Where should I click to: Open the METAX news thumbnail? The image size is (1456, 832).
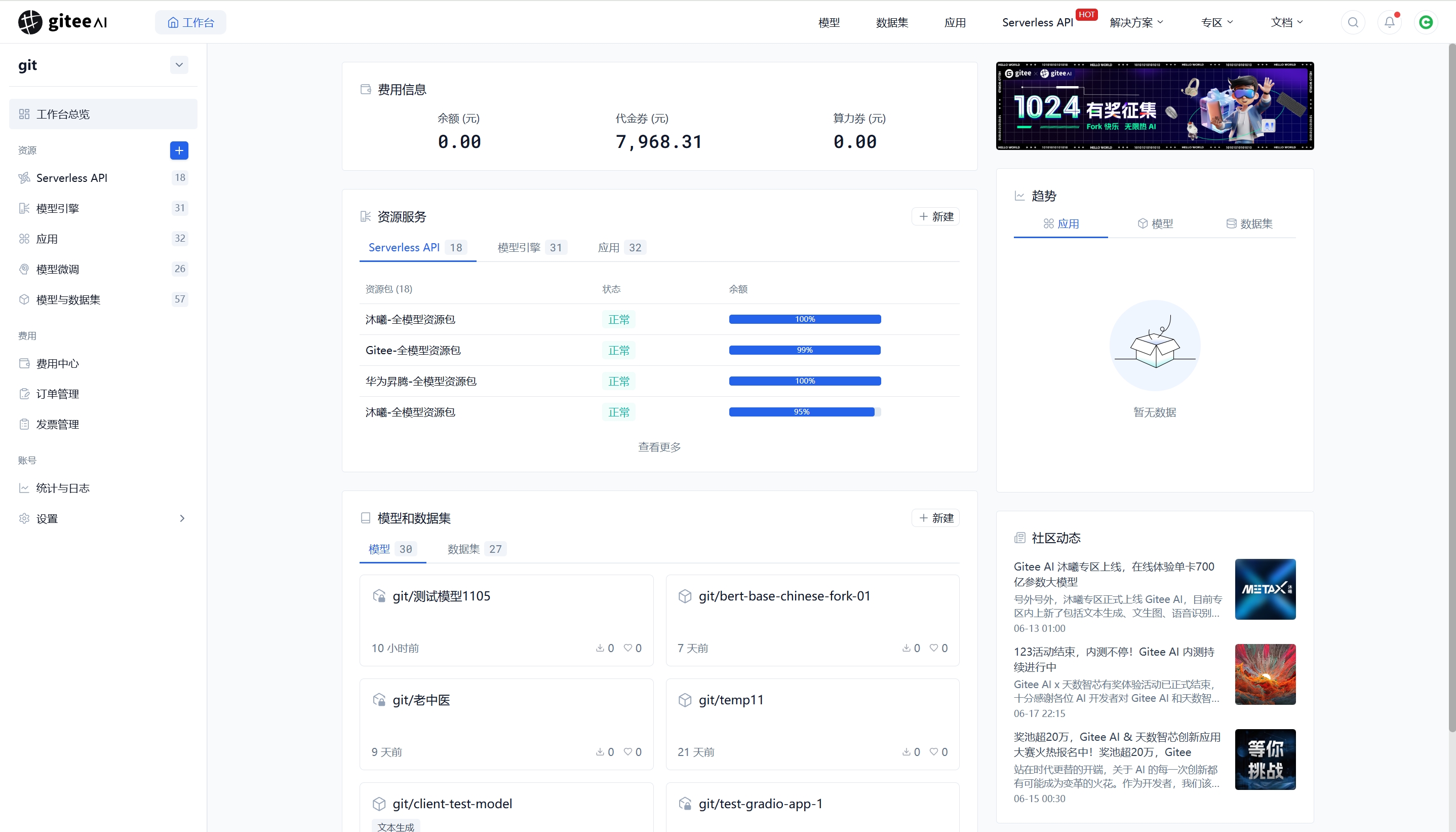pyautogui.click(x=1265, y=589)
